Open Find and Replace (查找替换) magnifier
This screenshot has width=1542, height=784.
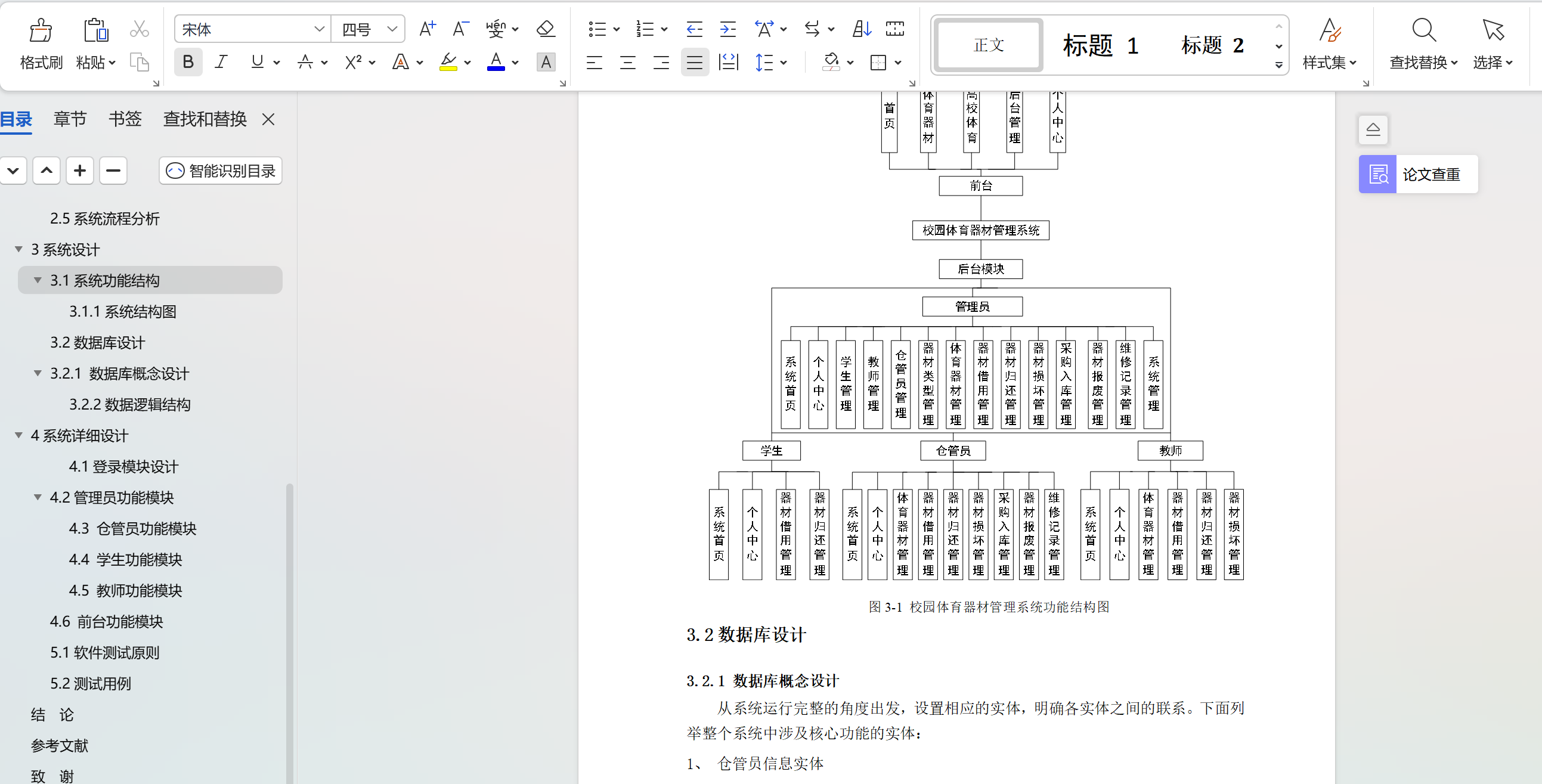(x=1423, y=30)
